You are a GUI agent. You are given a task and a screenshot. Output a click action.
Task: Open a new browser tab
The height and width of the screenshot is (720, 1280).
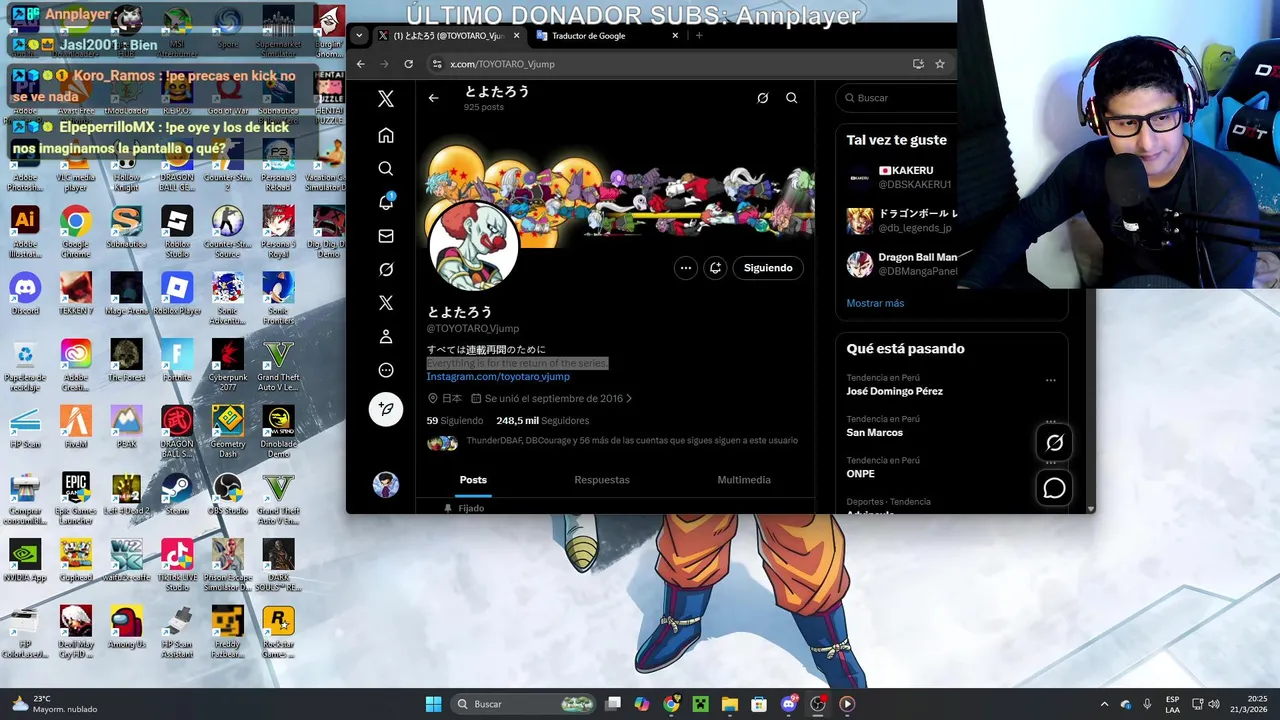(x=699, y=36)
